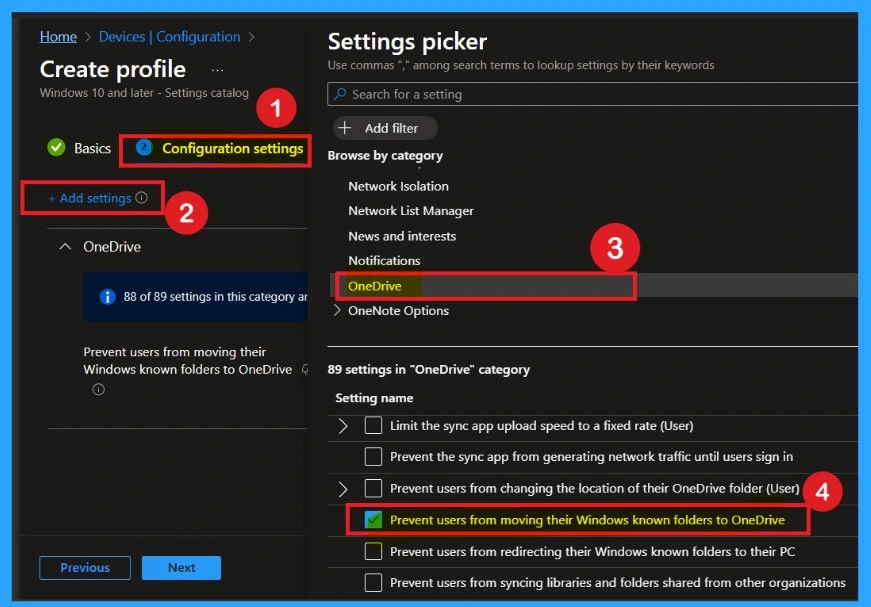Collapse the OneDrive section chevron
The image size is (871, 607).
[65, 247]
